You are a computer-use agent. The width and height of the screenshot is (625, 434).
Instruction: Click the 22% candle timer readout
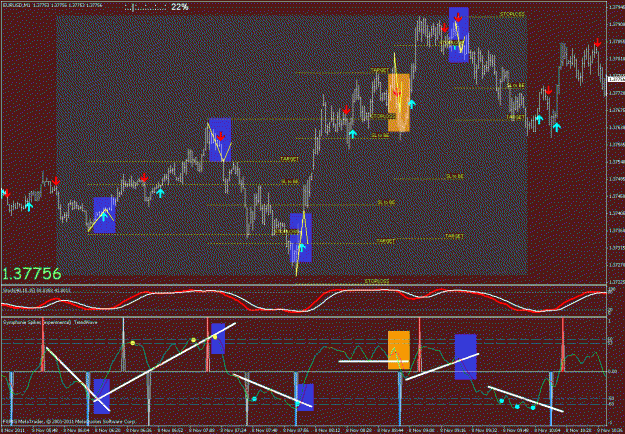pyautogui.click(x=179, y=7)
